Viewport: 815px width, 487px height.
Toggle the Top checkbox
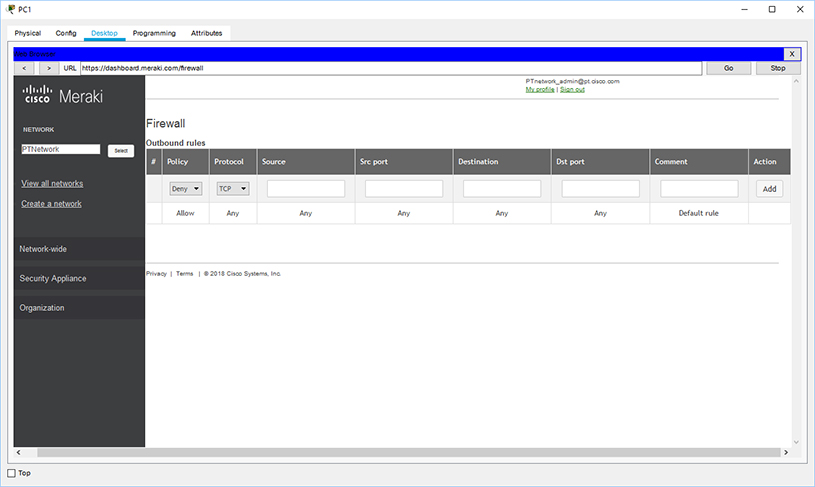[x=11, y=473]
